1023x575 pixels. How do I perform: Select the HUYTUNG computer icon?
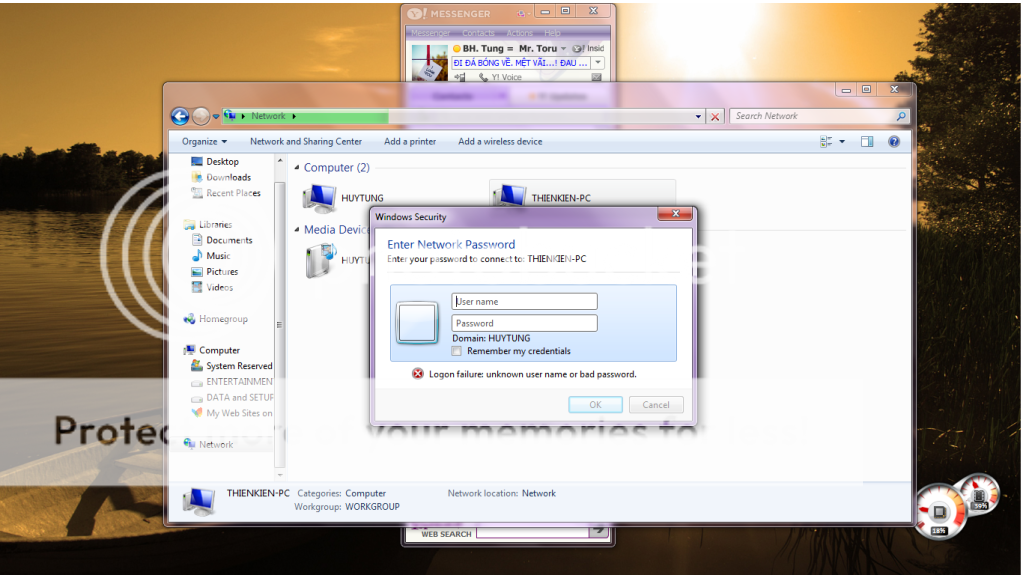click(320, 198)
